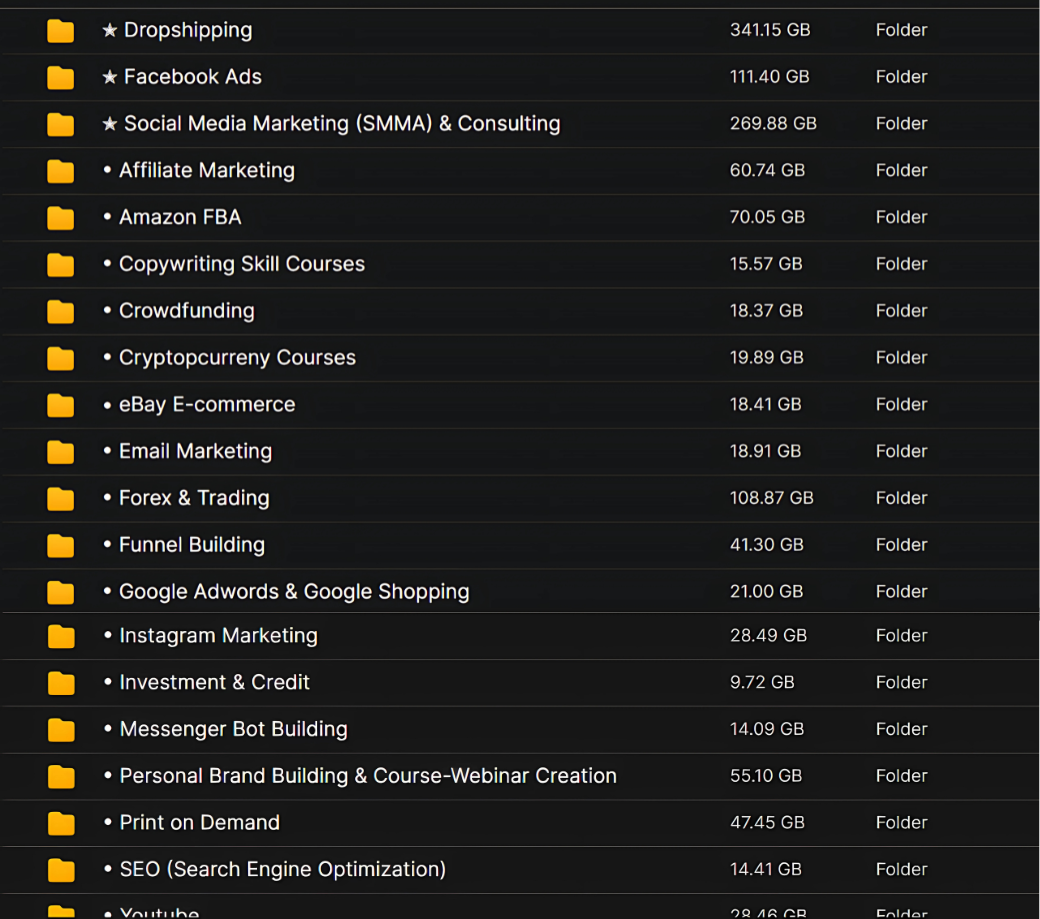Click the Investment & Credit folder icon
1040x919 pixels.
(x=61, y=683)
